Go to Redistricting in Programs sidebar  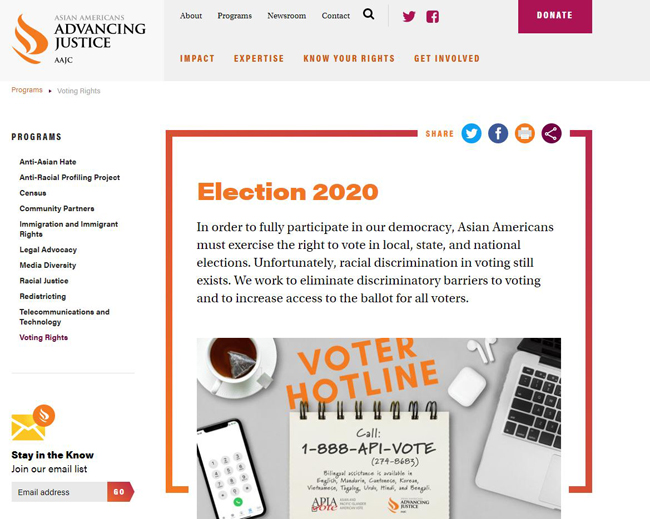click(x=43, y=296)
